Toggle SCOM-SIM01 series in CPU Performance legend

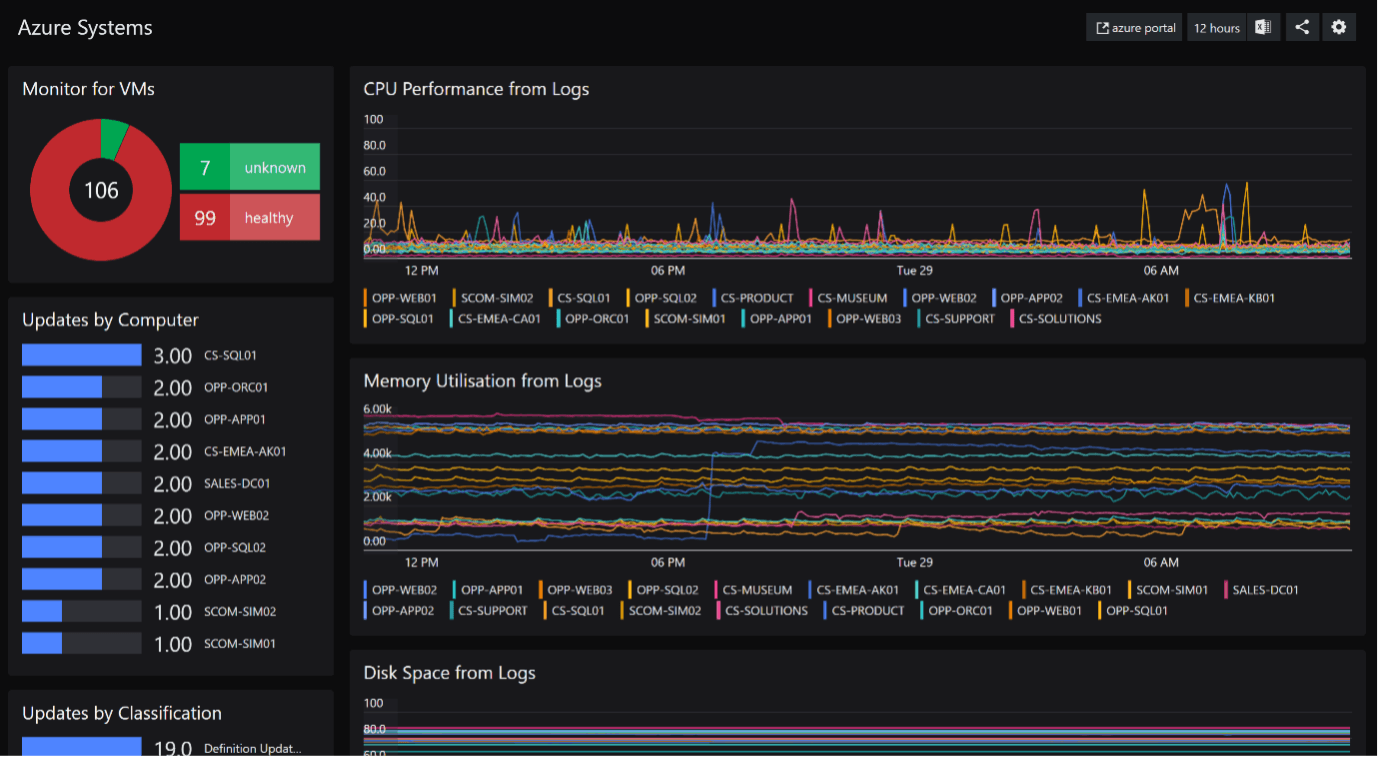tap(686, 319)
